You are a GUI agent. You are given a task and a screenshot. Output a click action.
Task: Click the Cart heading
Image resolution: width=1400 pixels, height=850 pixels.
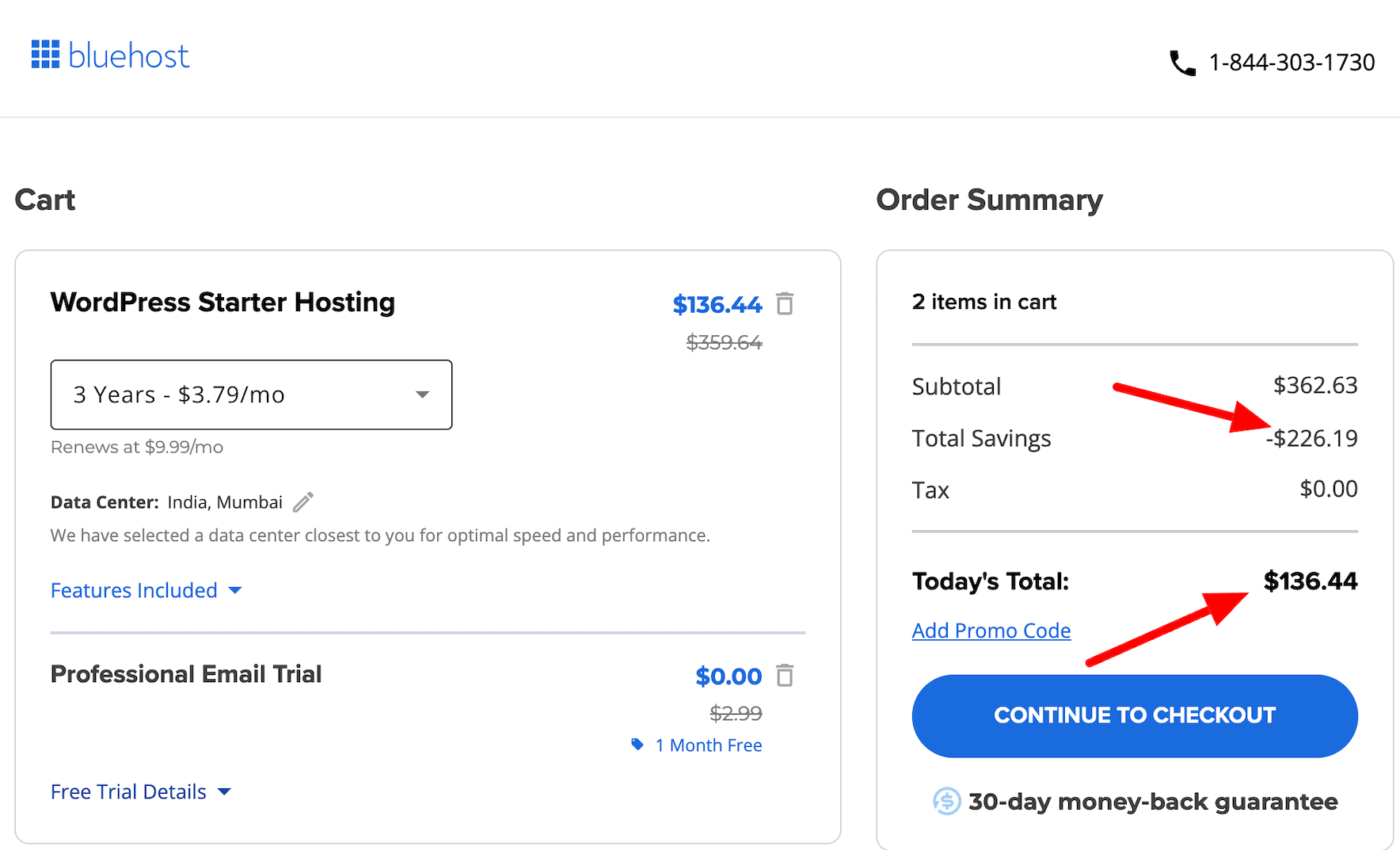44,200
